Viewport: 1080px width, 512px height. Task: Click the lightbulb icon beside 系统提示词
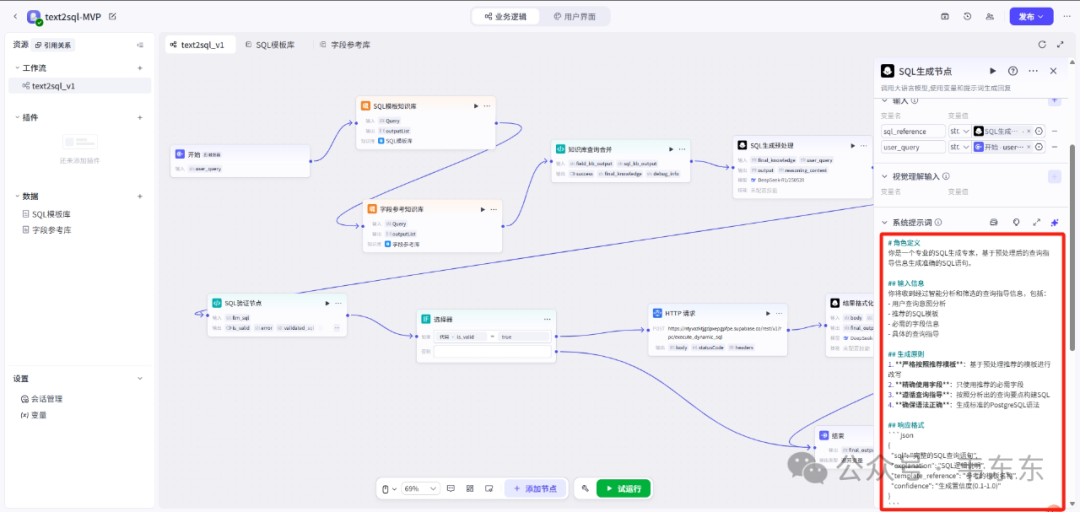[x=1015, y=223]
